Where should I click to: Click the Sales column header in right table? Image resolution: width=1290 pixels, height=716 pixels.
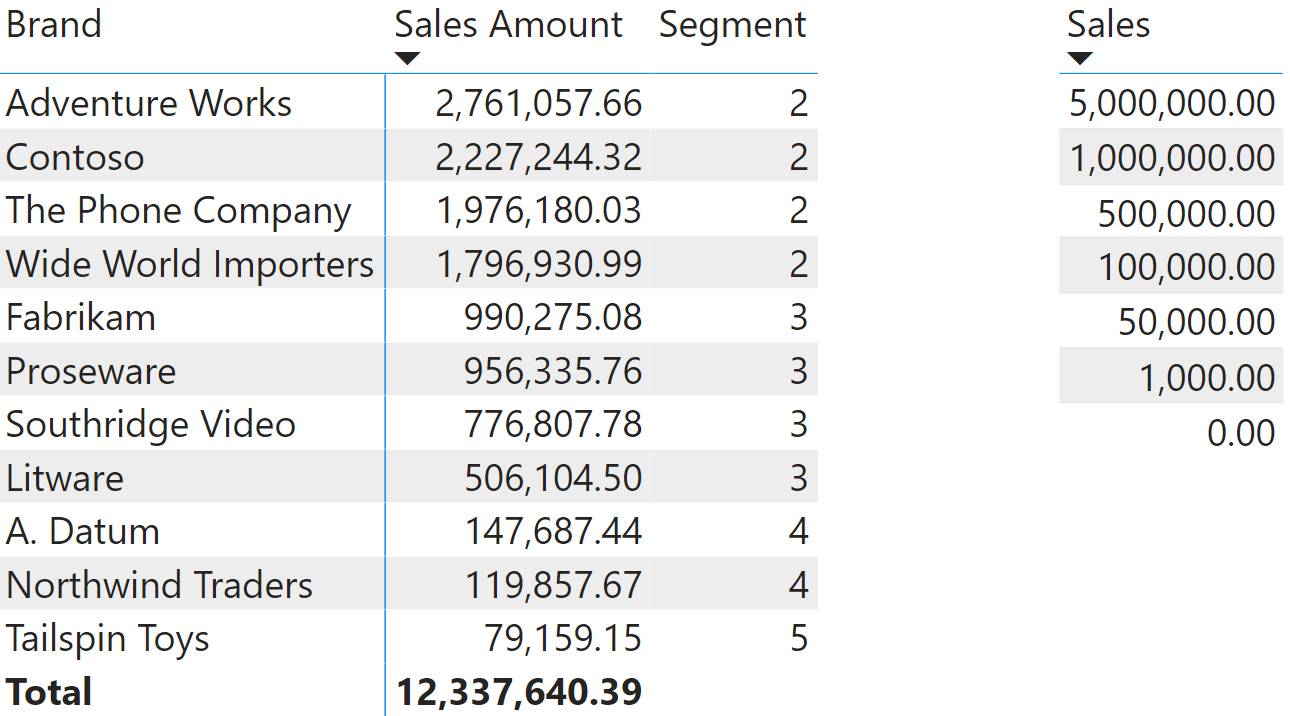(x=1109, y=24)
